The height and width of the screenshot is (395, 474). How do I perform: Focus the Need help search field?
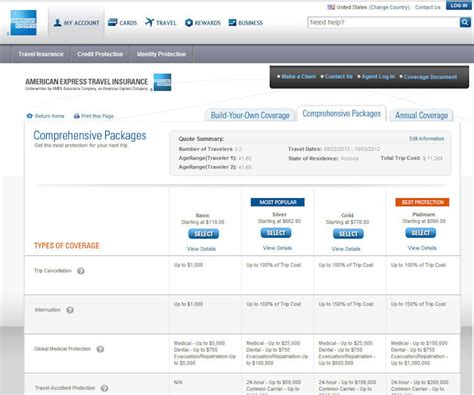(x=383, y=22)
